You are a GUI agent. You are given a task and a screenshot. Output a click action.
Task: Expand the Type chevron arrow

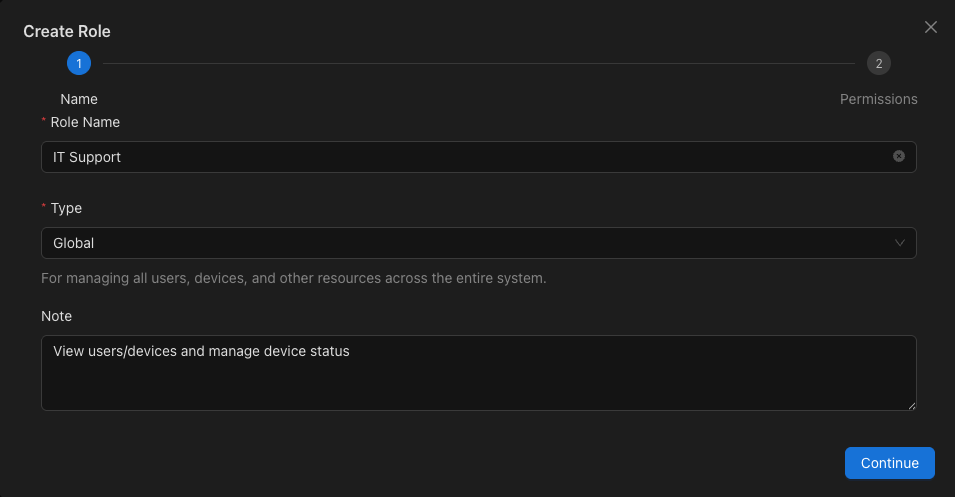[x=899, y=243]
